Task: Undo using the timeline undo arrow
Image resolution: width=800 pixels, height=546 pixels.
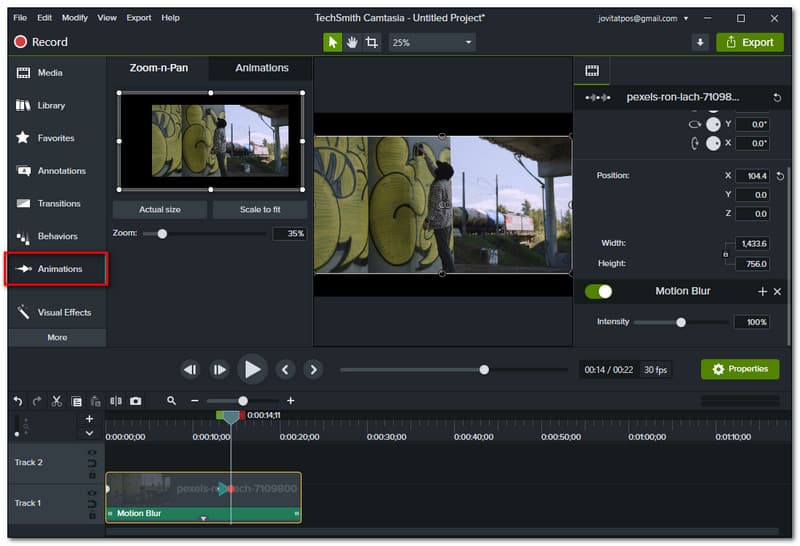Action: [18, 401]
